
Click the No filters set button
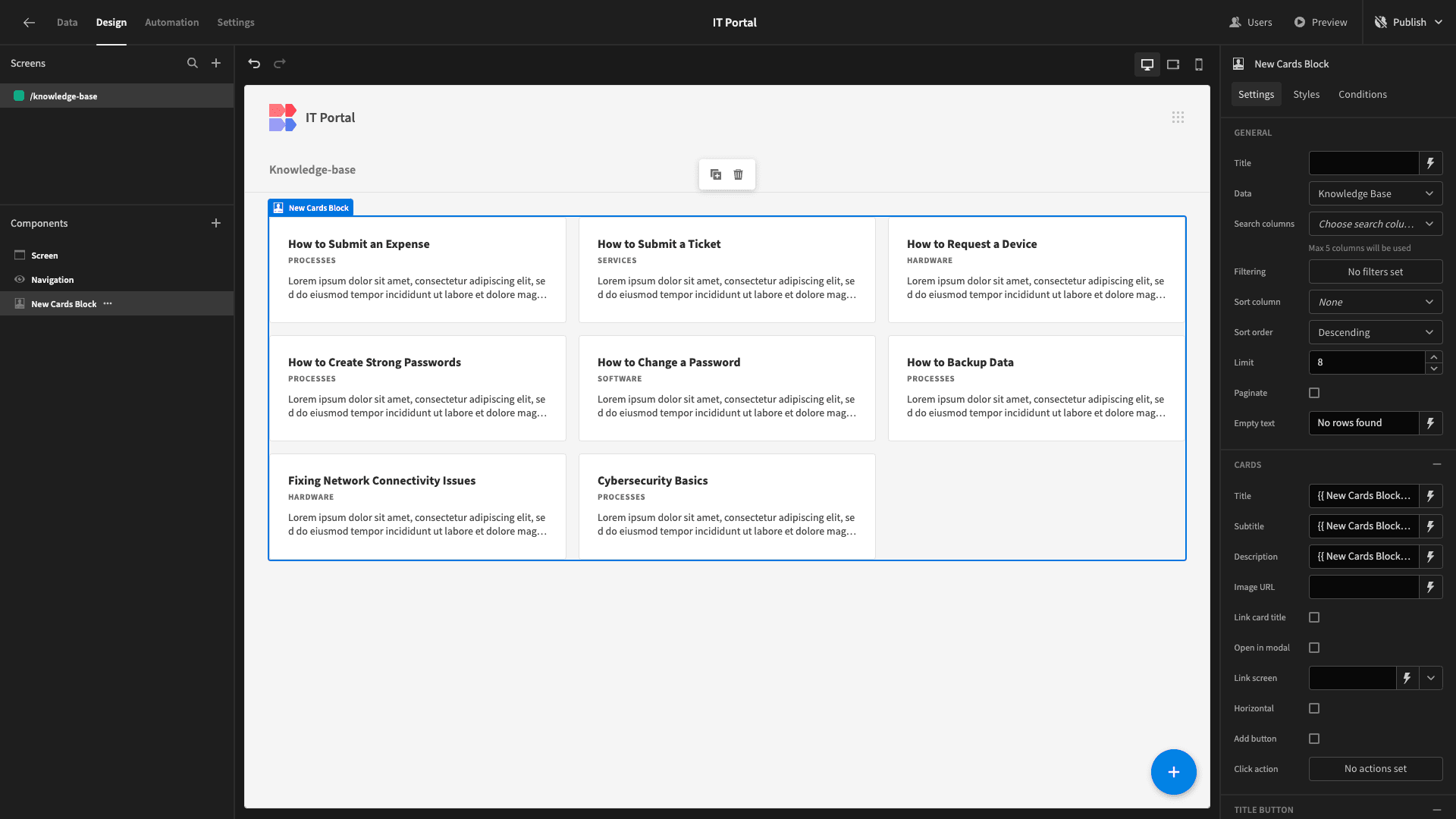[1376, 271]
